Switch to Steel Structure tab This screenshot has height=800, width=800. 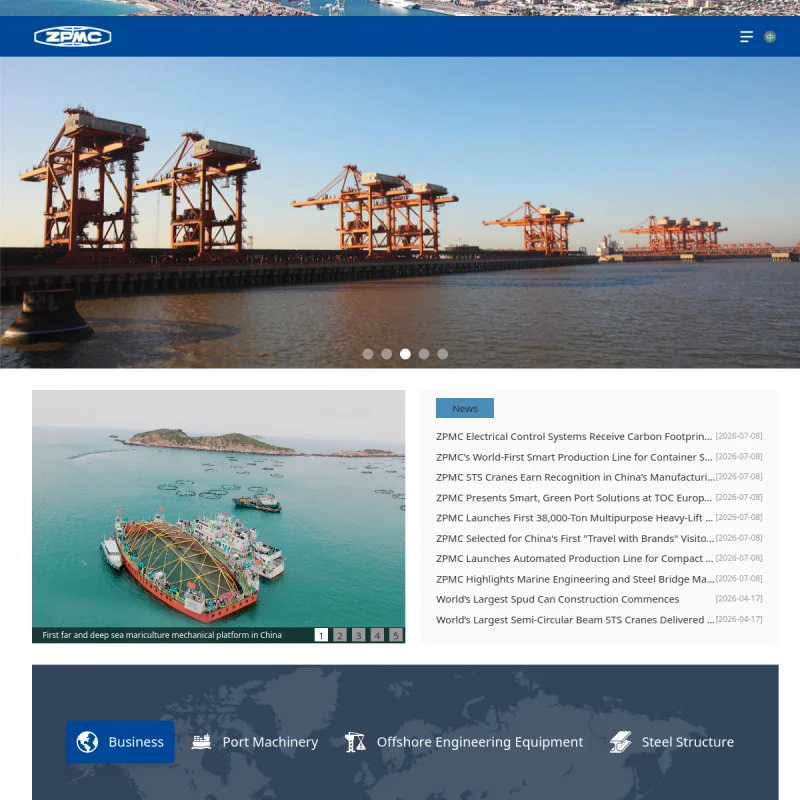click(x=671, y=742)
